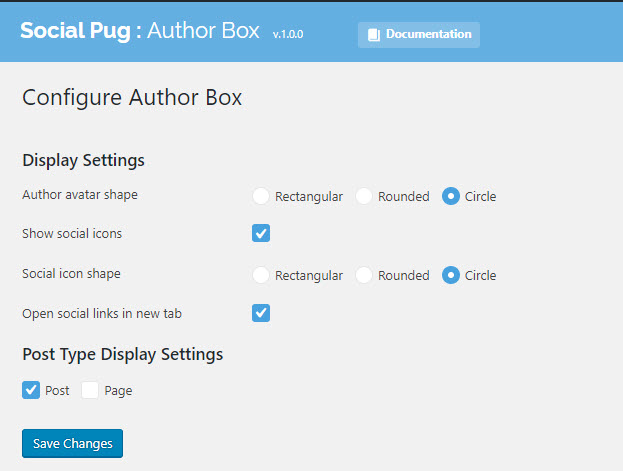Screen dimensions: 623x471
Task: Click the Social icon shape label
Action: 72,274
